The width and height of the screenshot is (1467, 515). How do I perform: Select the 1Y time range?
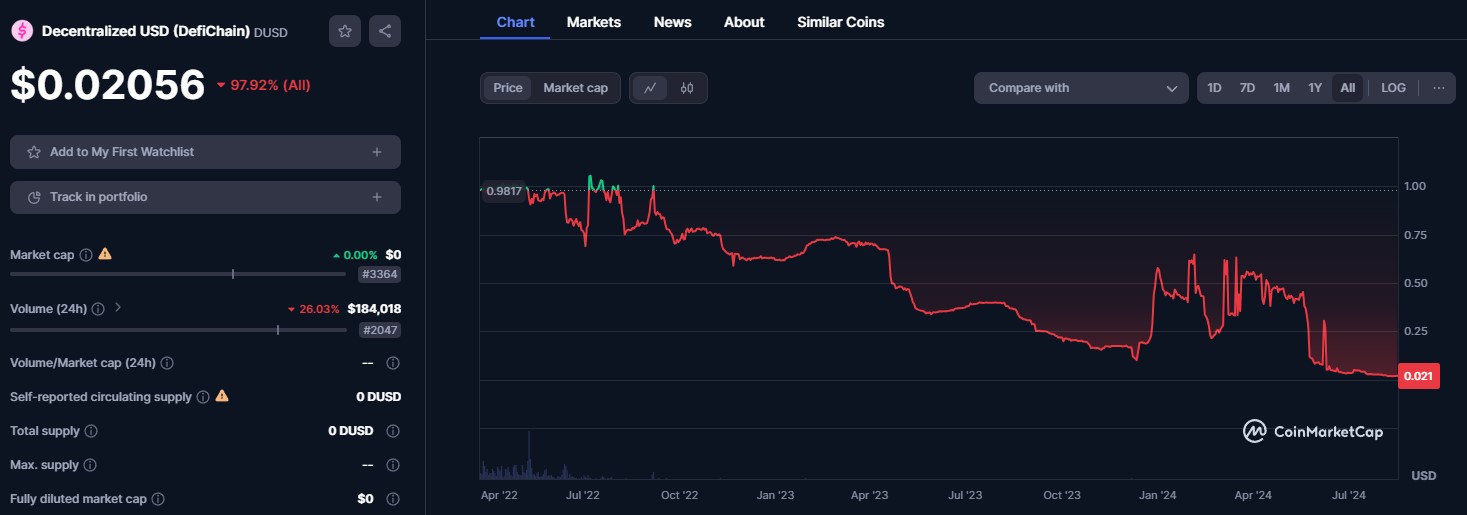(1315, 88)
